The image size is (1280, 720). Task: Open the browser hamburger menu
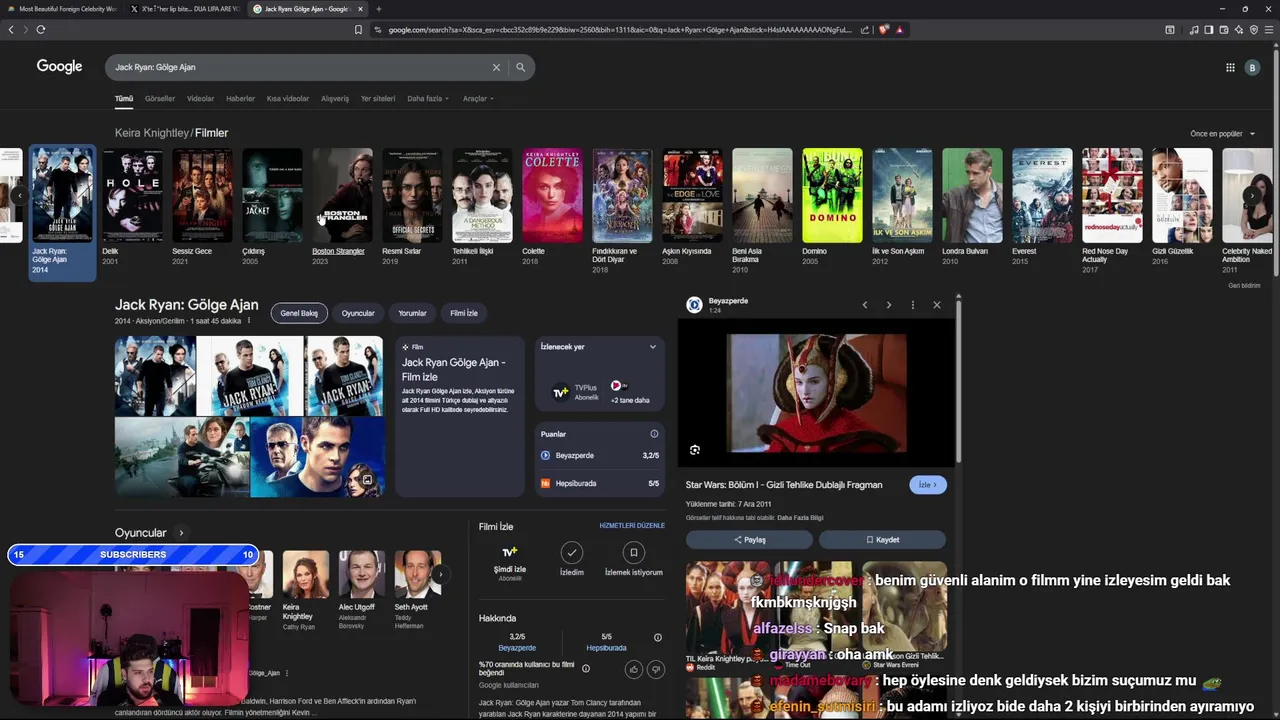1269,30
